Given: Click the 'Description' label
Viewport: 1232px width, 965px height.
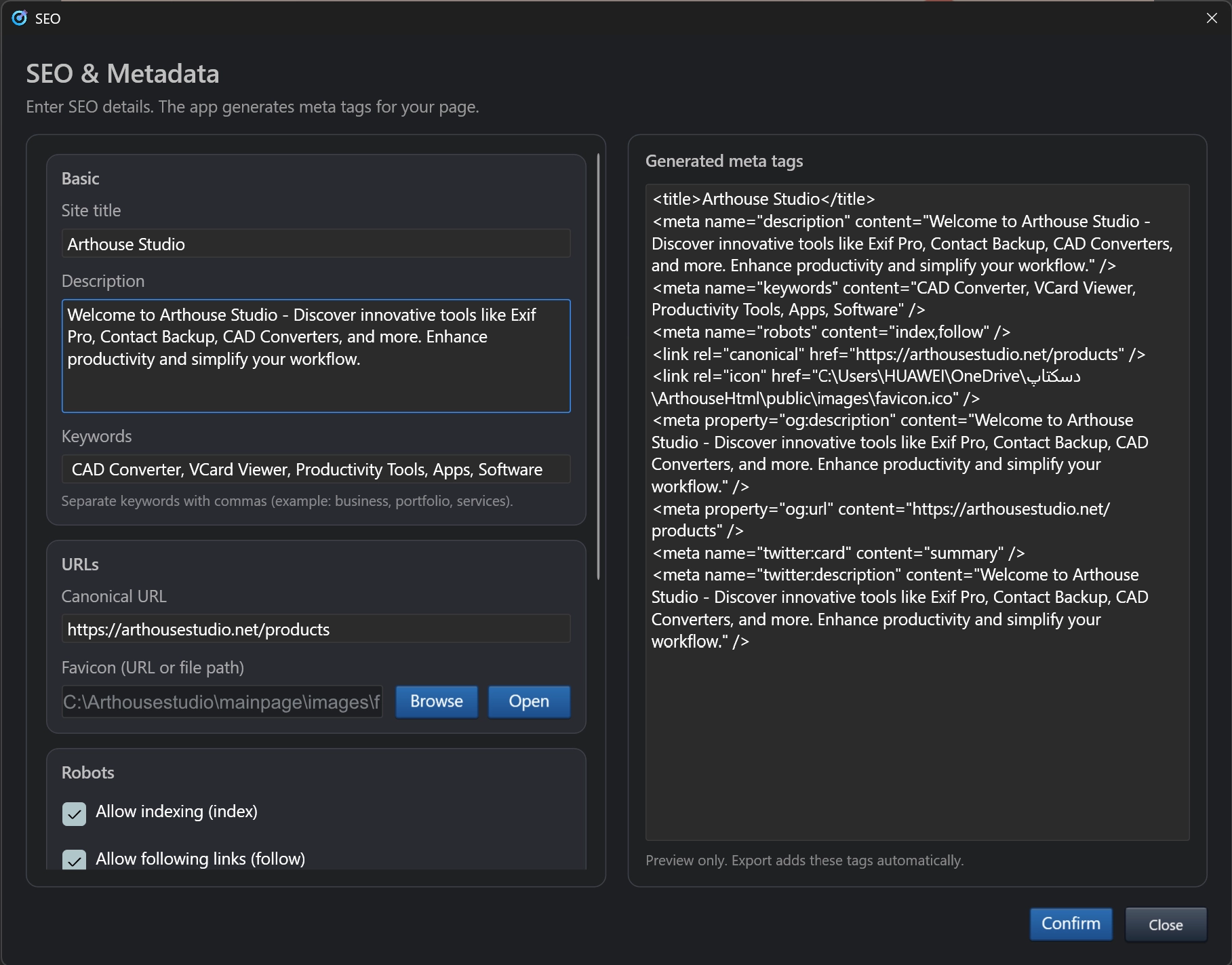Looking at the screenshot, I should [103, 281].
